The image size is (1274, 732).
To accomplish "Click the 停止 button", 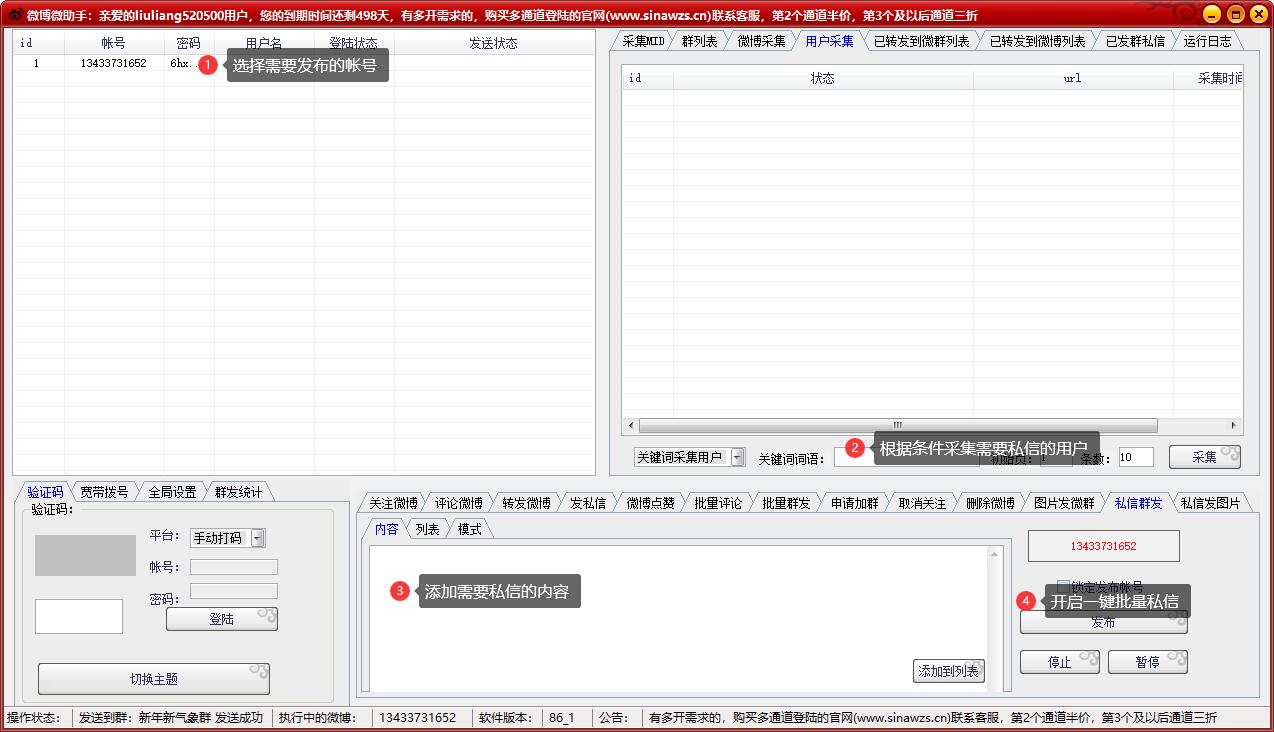I will (1060, 662).
